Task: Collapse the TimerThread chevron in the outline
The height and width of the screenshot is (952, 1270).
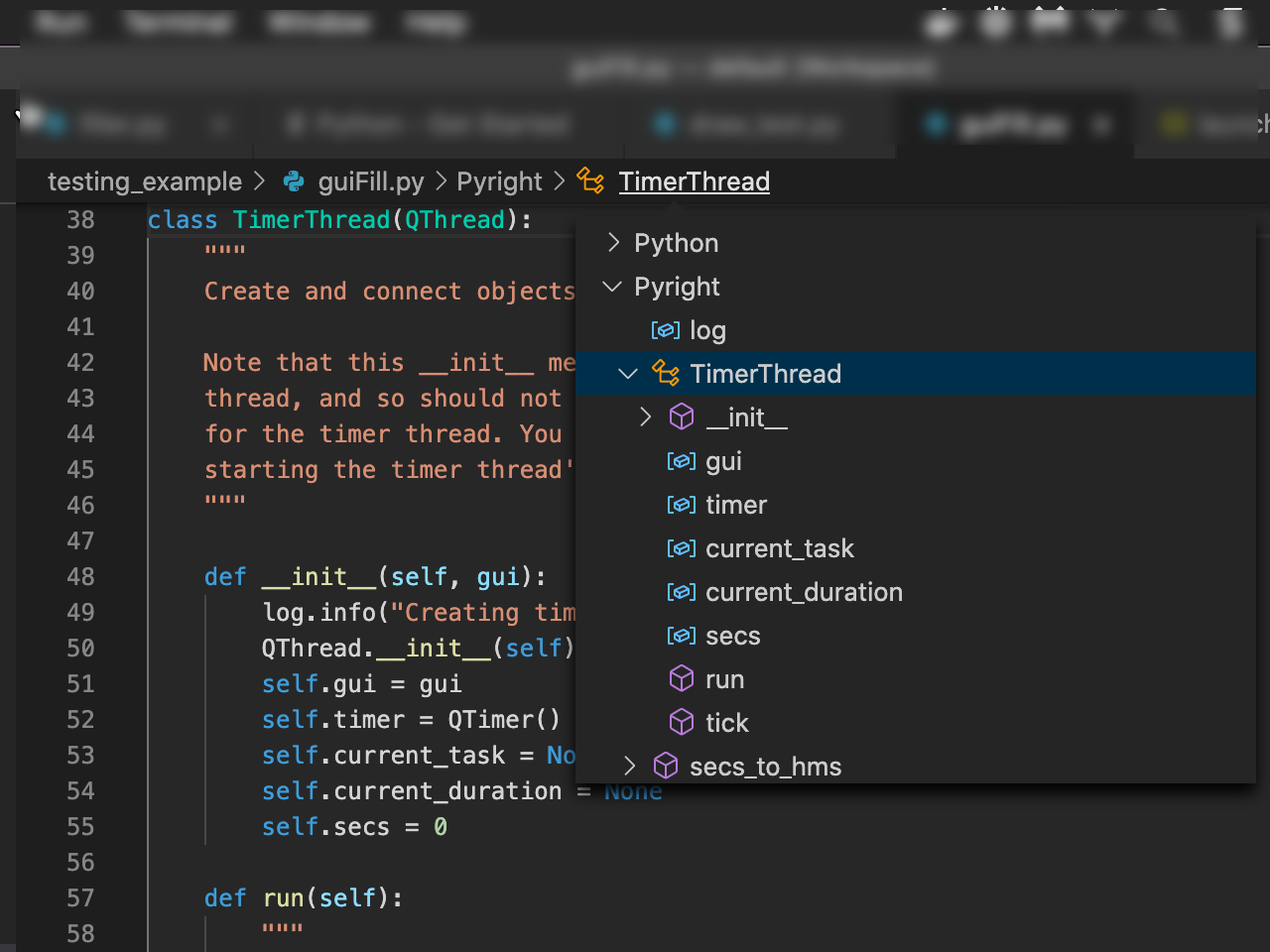Action: pyautogui.click(x=628, y=374)
